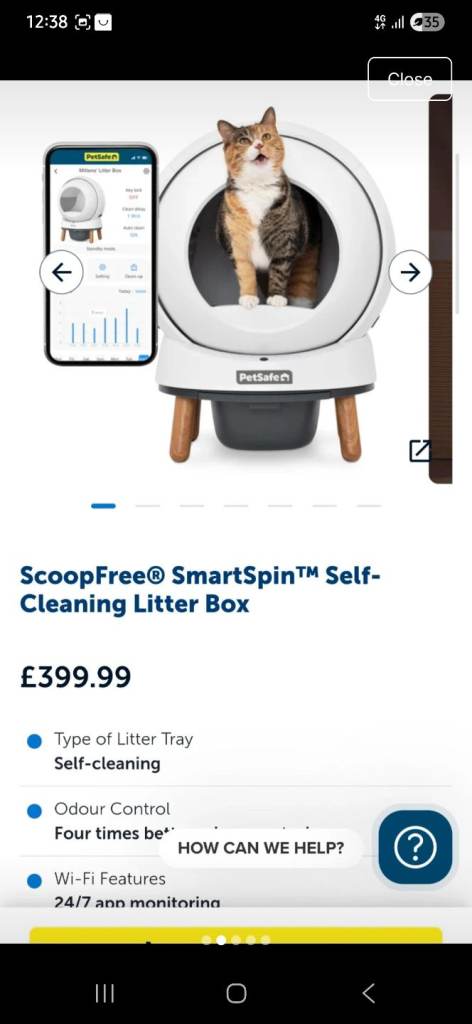Select the first image carousel indicator
Image resolution: width=472 pixels, height=1024 pixels.
(x=103, y=505)
